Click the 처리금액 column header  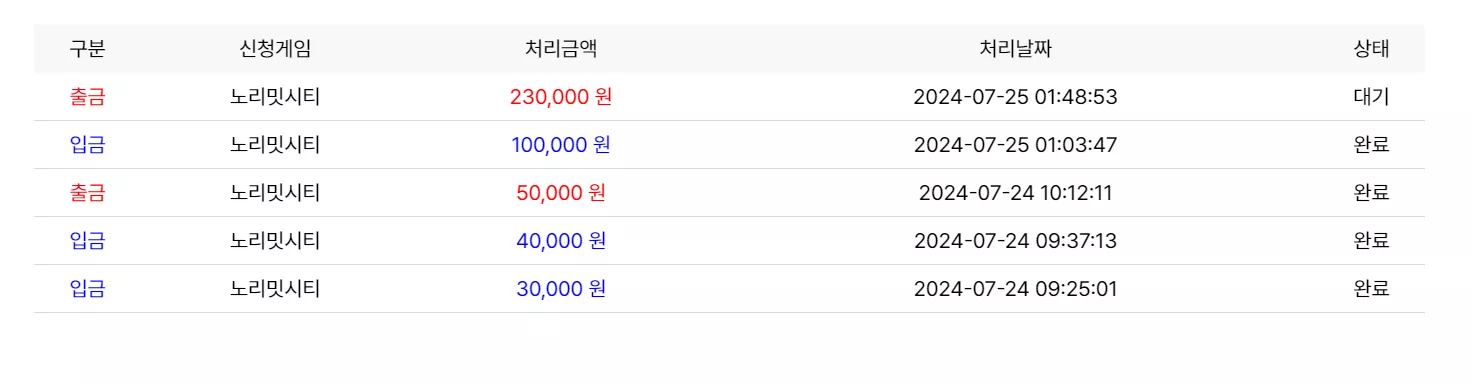click(561, 49)
